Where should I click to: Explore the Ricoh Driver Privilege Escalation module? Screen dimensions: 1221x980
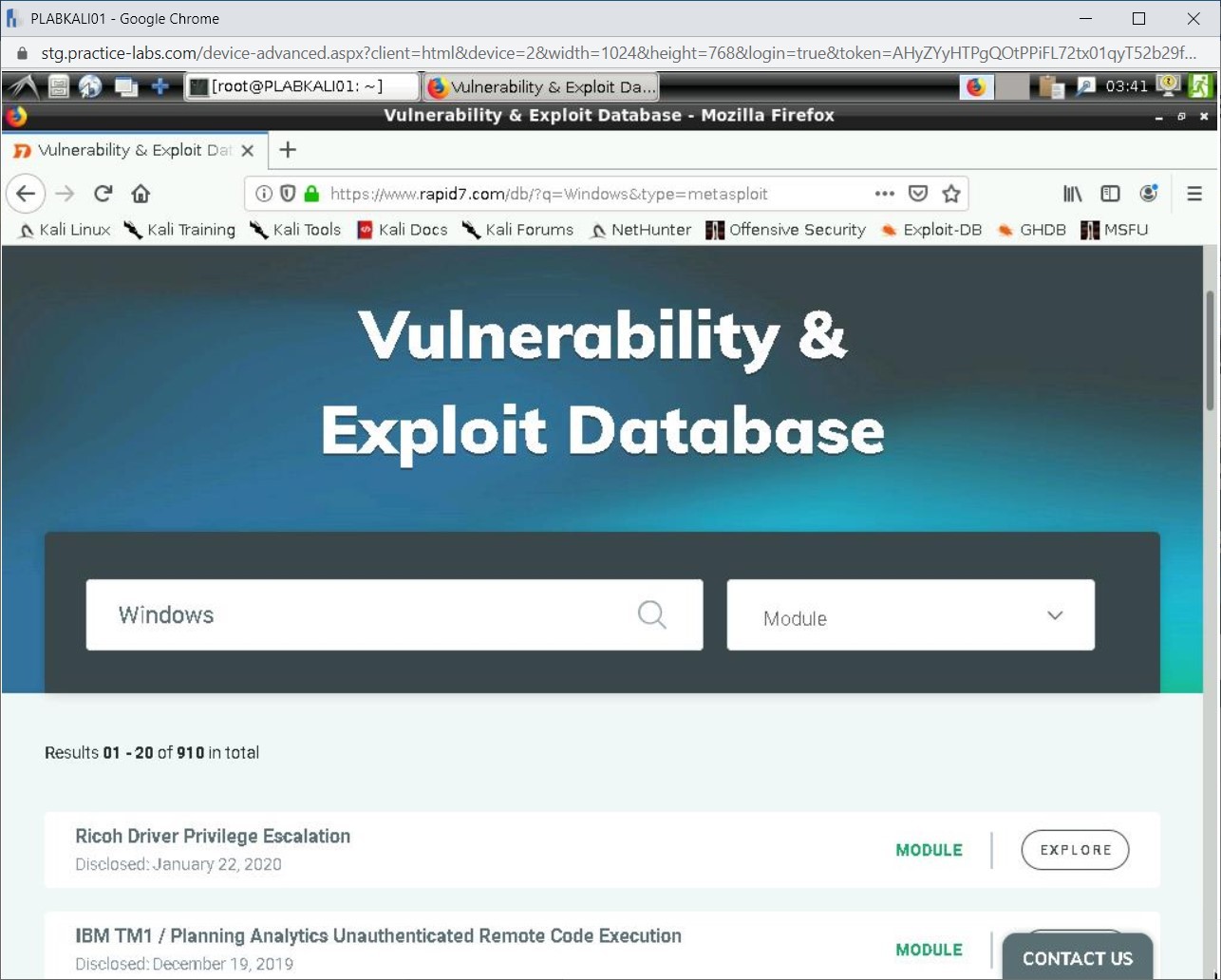tap(1074, 850)
